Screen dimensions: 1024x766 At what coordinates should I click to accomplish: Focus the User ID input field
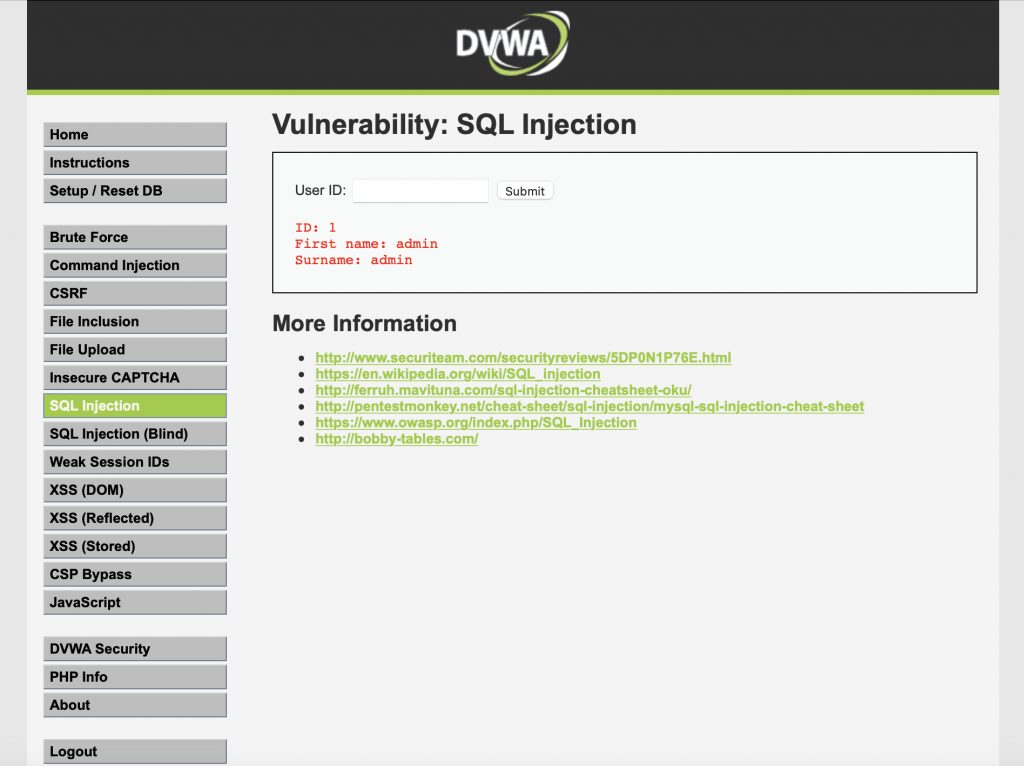[x=421, y=191]
